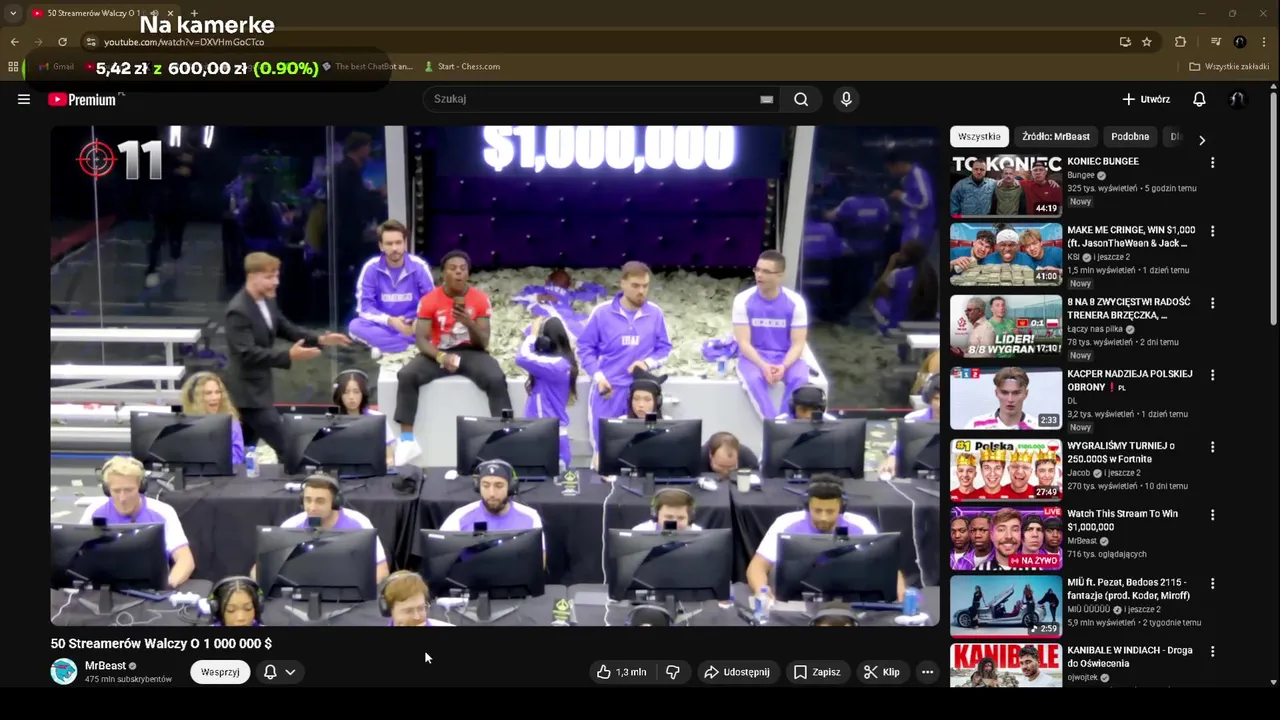1280x720 pixels.
Task: Click the video title 50 Streamerów Walczy
Action: click(161, 644)
